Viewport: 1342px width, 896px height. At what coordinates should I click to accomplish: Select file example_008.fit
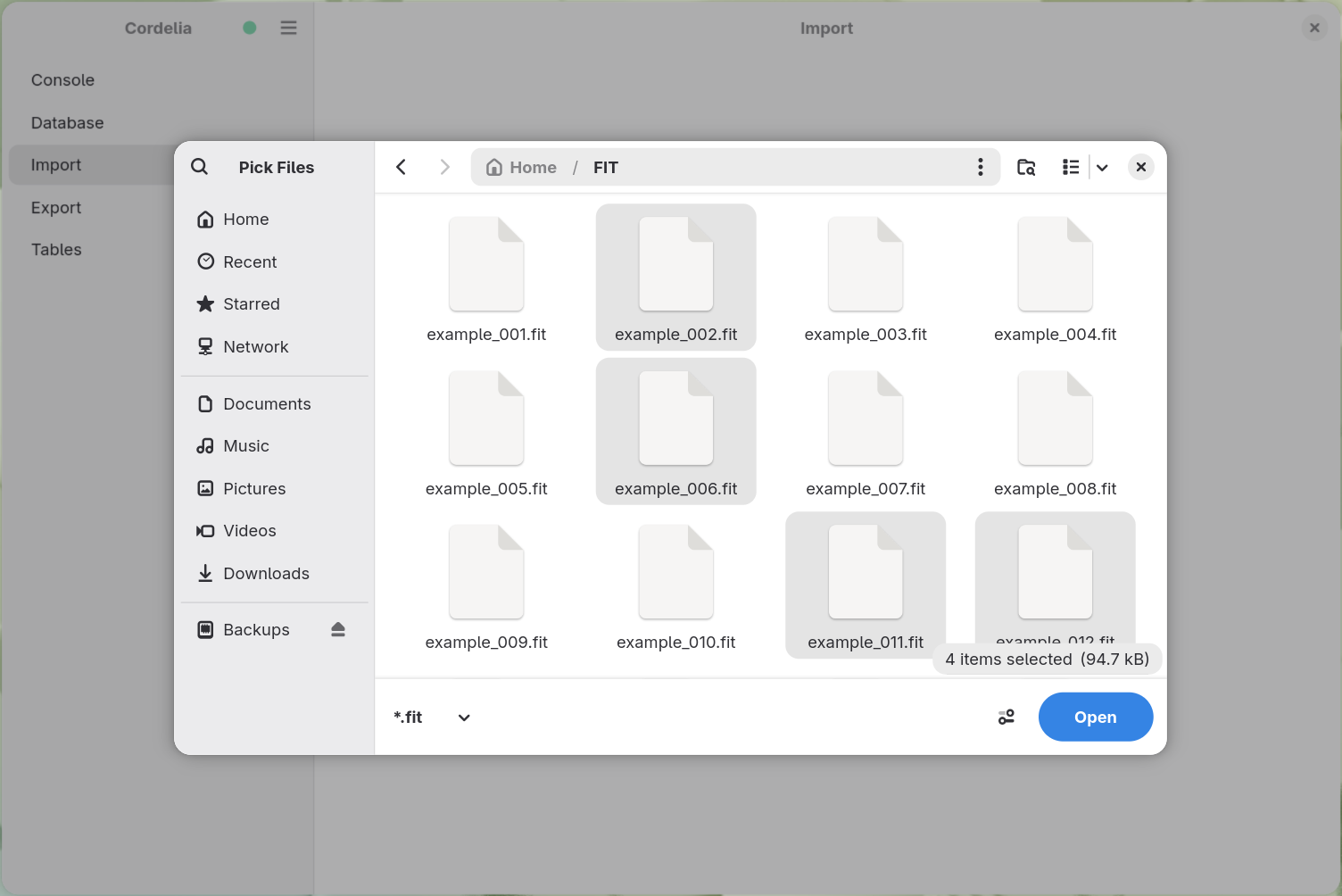click(x=1056, y=432)
